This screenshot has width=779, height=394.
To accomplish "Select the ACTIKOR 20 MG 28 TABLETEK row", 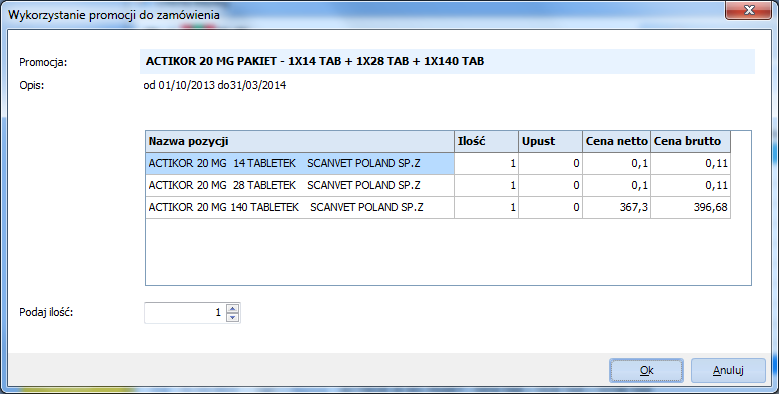I will pos(300,185).
